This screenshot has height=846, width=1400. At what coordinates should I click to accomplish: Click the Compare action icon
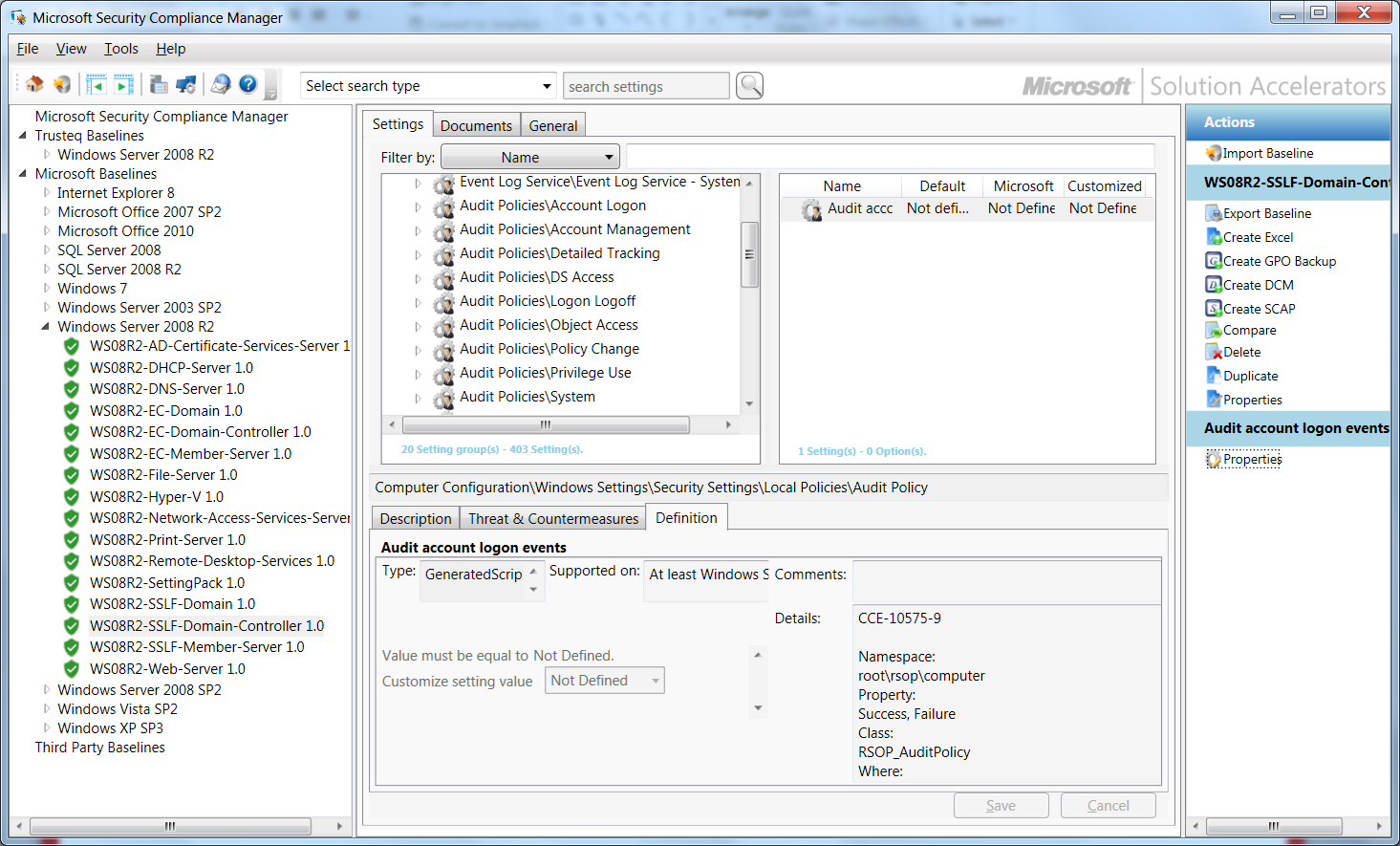[1214, 330]
